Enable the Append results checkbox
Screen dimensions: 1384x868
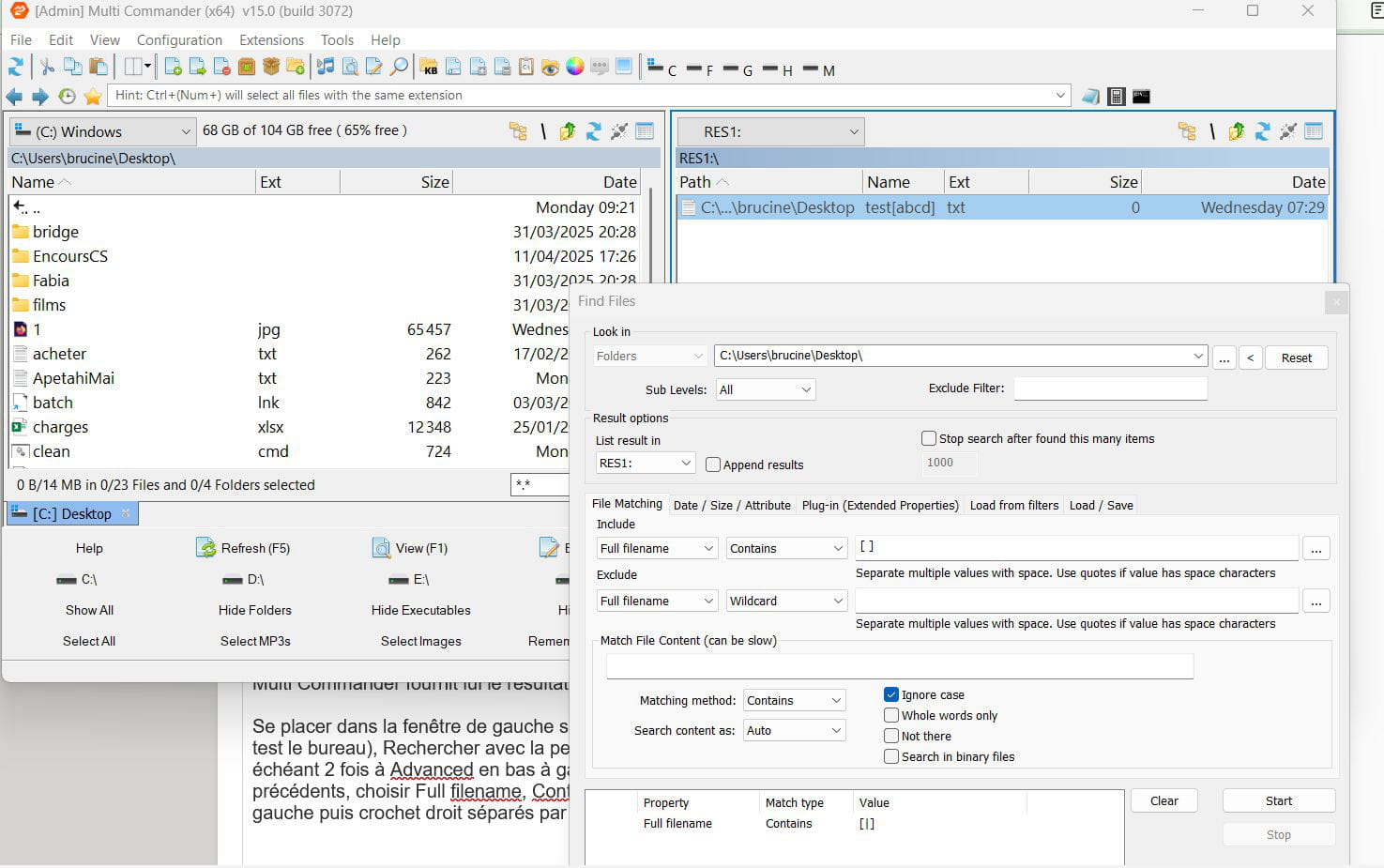coord(713,464)
